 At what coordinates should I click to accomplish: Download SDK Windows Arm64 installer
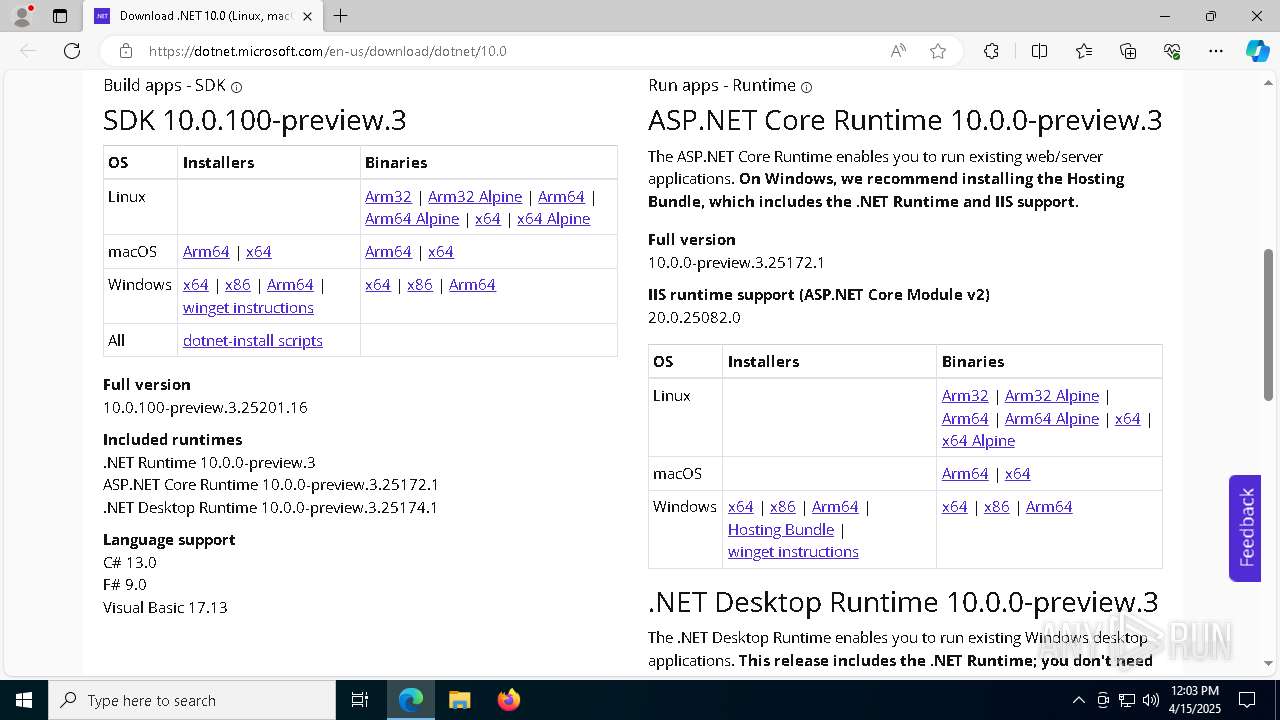point(290,284)
